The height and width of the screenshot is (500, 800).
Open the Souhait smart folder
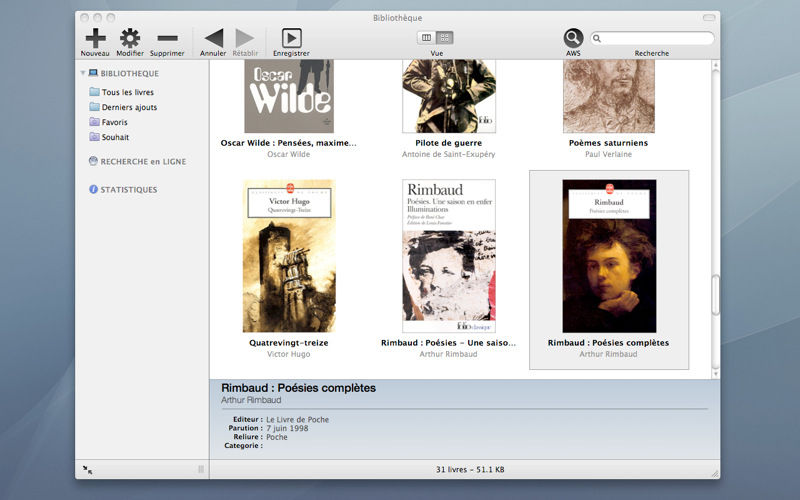(109, 137)
